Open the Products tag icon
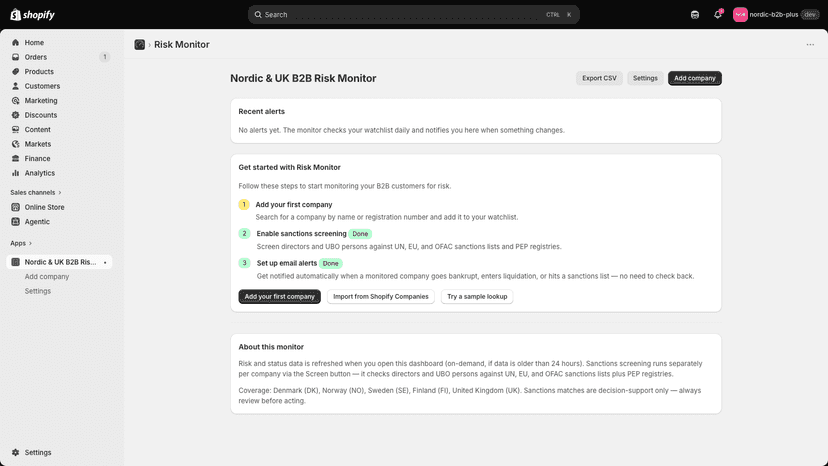Screen dimensions: 828x466 pos(15,71)
